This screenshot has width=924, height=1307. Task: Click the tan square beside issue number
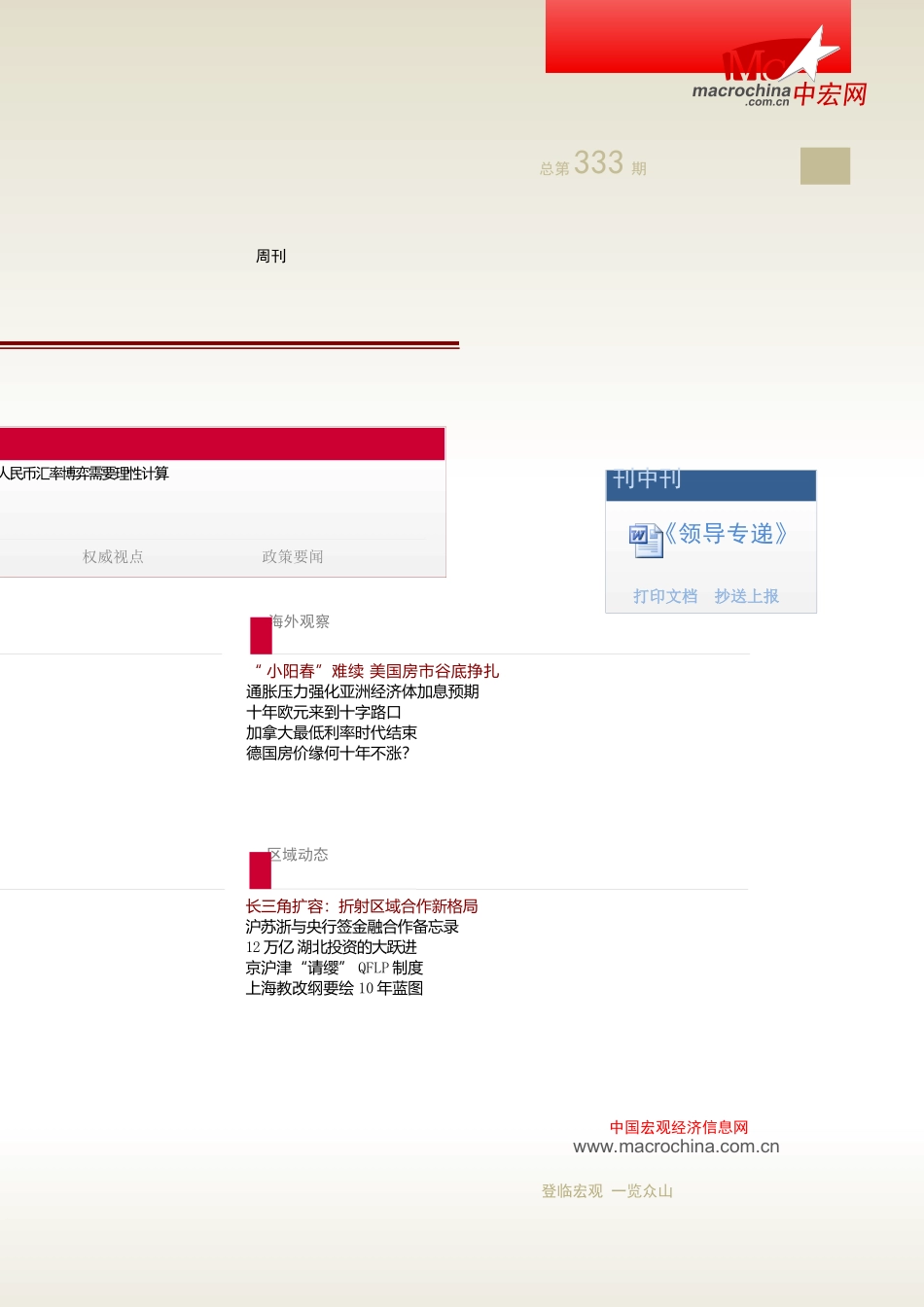825,165
